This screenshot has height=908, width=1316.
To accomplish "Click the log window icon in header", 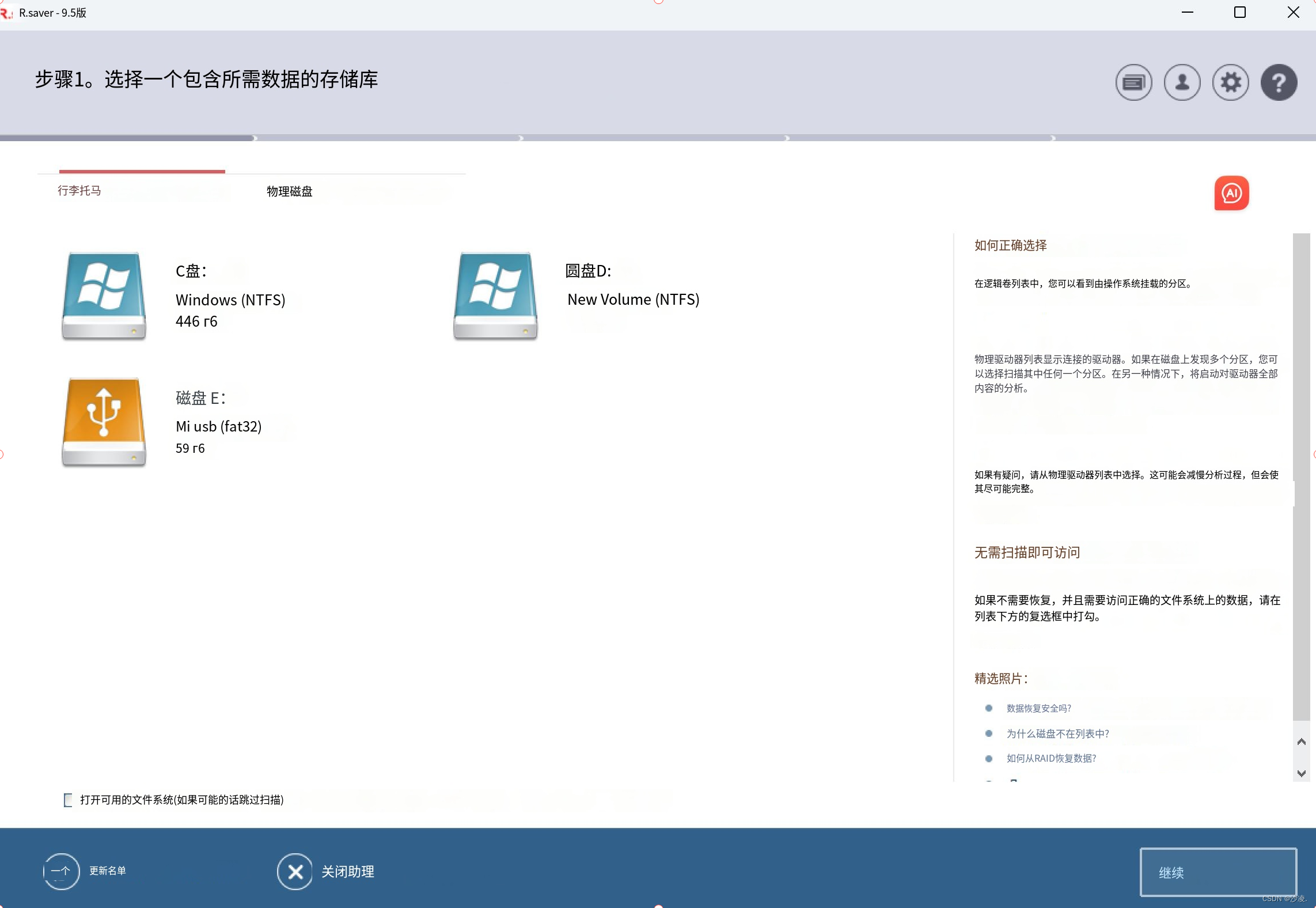I will [1133, 82].
